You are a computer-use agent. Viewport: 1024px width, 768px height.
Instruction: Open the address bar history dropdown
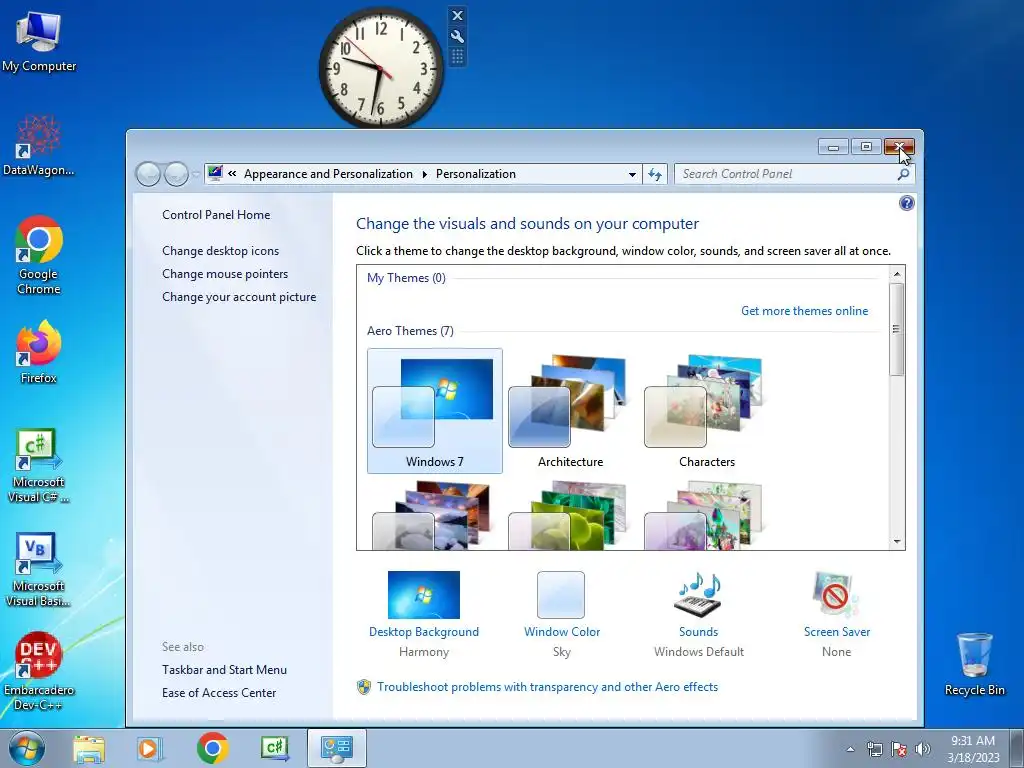(632, 174)
